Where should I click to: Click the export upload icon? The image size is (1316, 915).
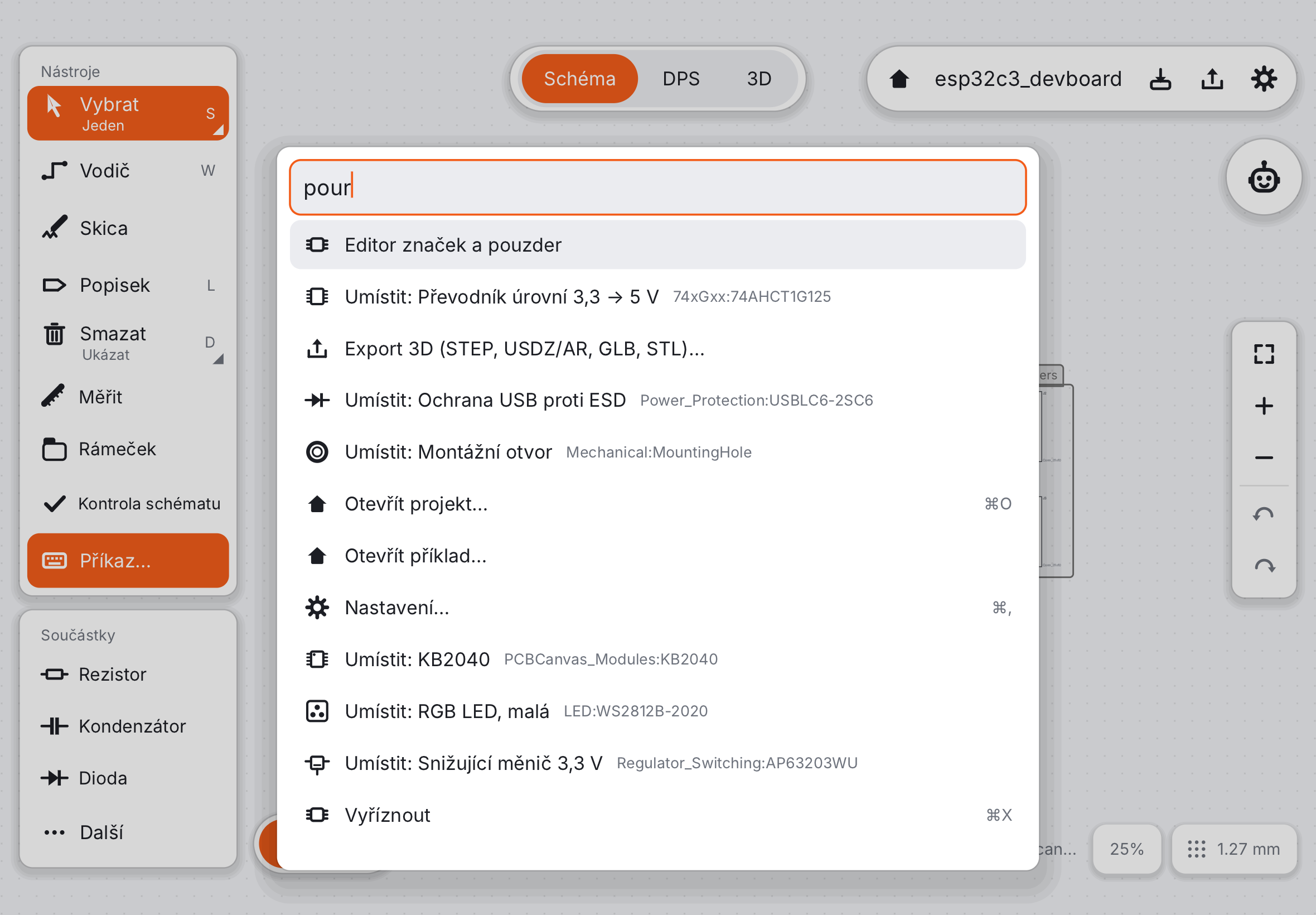coord(1212,79)
